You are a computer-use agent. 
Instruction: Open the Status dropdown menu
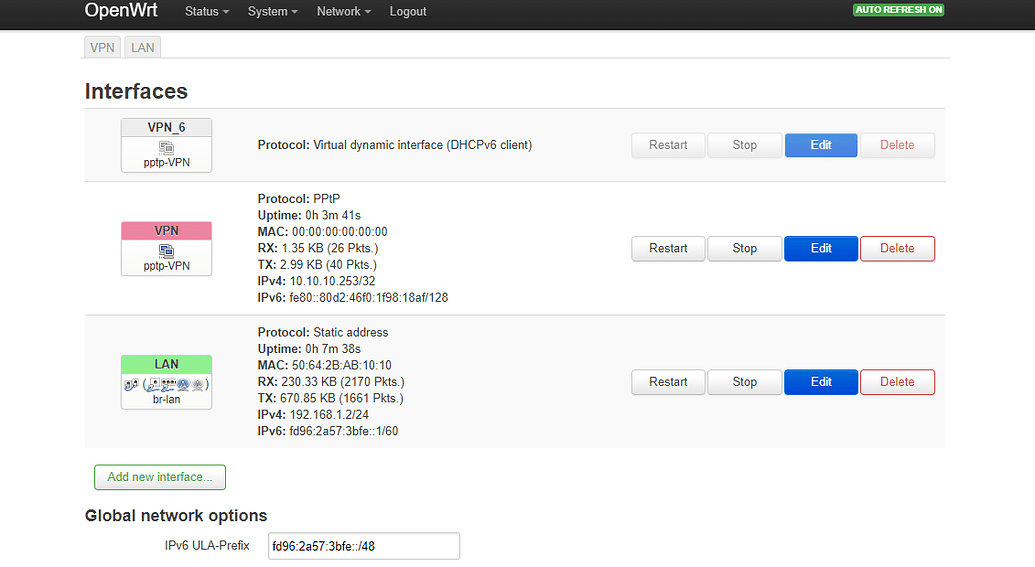click(207, 12)
